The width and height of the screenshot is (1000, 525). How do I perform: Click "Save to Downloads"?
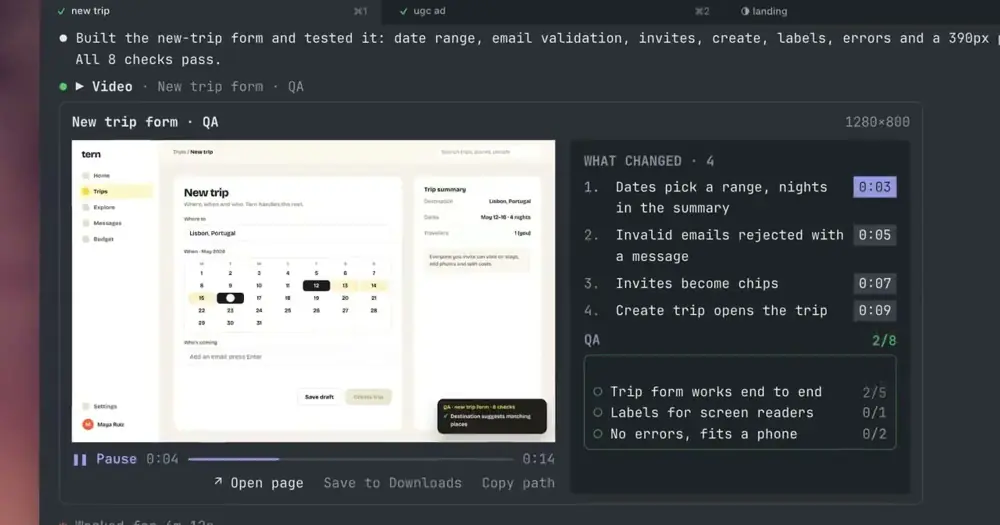pyautogui.click(x=392, y=483)
